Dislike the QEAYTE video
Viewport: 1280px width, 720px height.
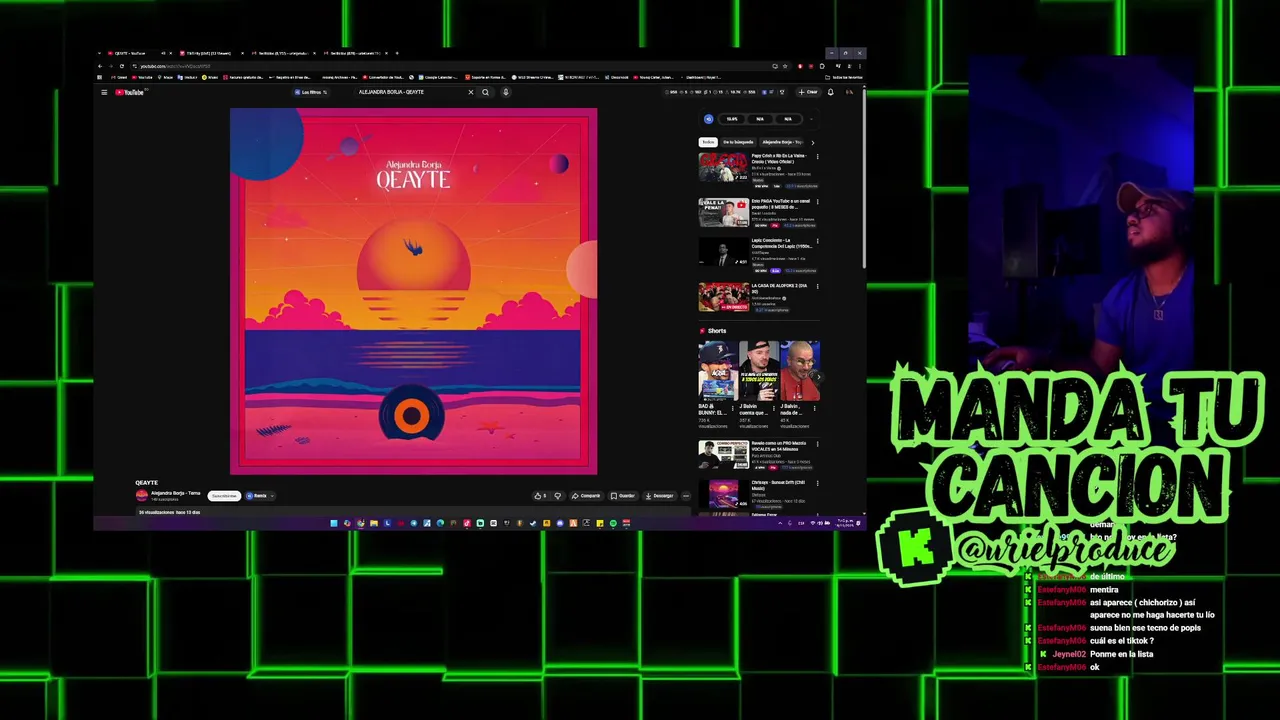coord(558,496)
